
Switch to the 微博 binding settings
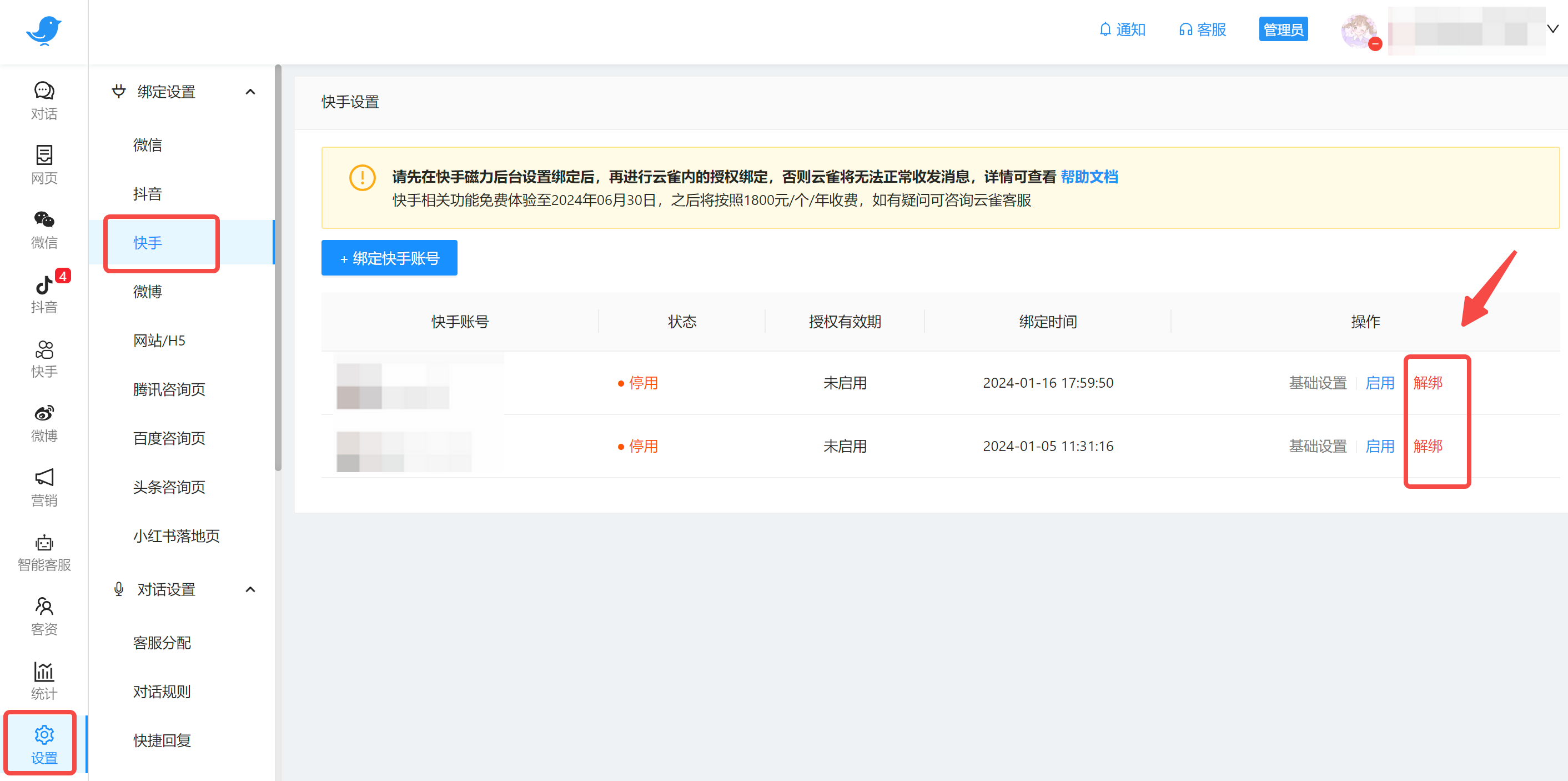tap(147, 291)
